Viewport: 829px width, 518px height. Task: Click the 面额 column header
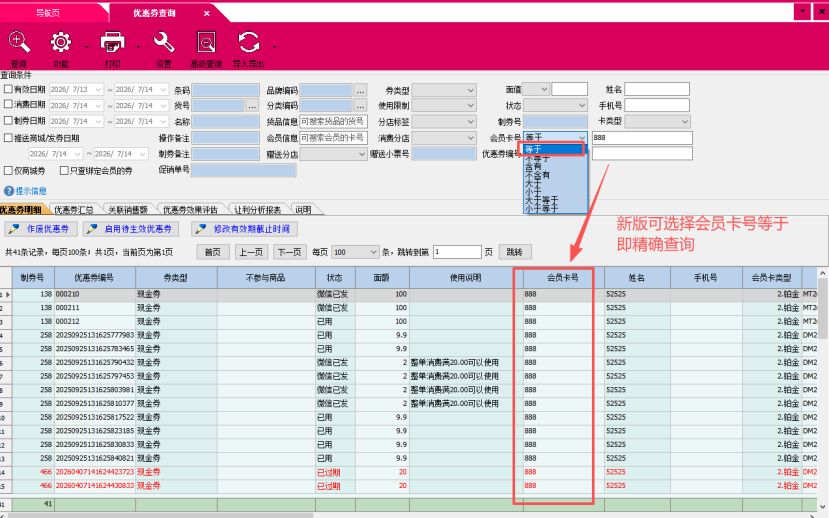tap(382, 278)
